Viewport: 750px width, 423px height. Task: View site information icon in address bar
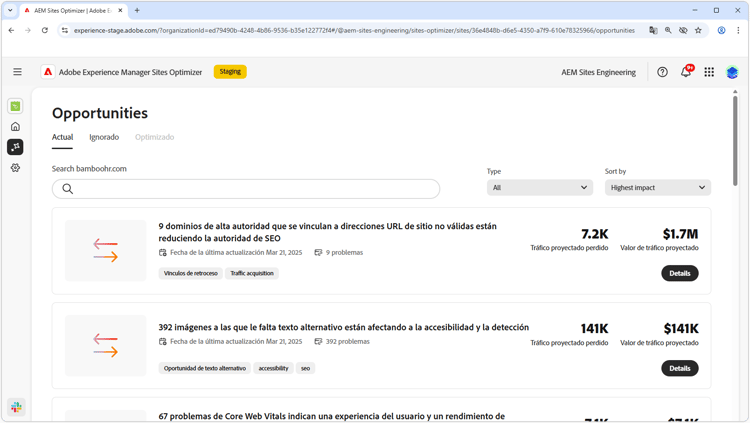(x=65, y=30)
